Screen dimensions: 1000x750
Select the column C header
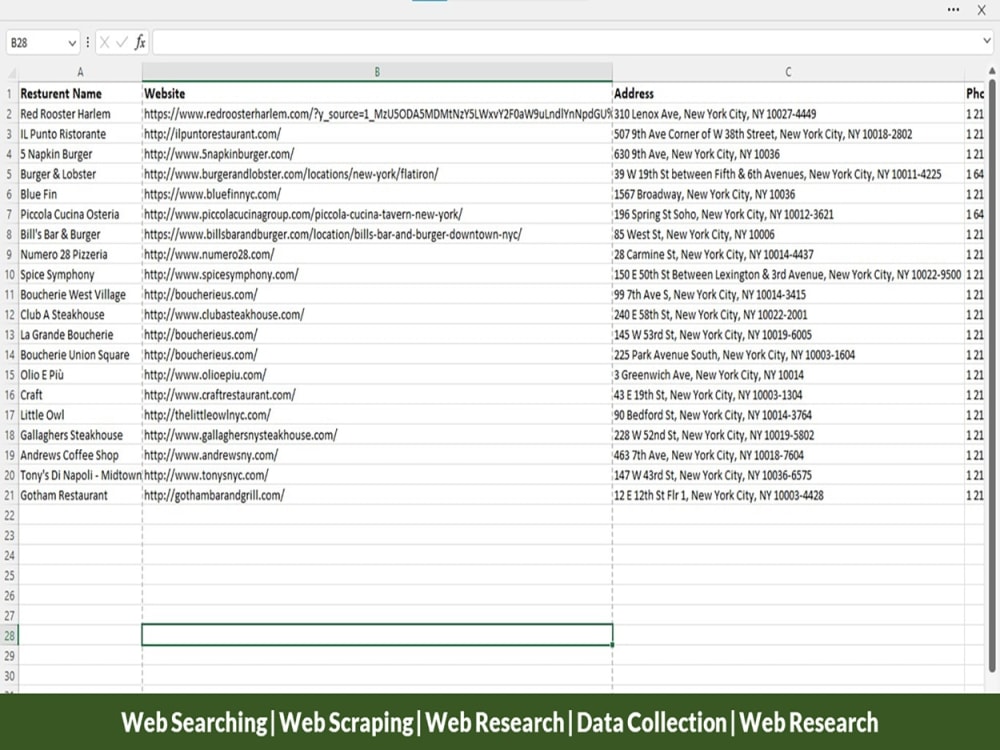pyautogui.click(x=788, y=72)
